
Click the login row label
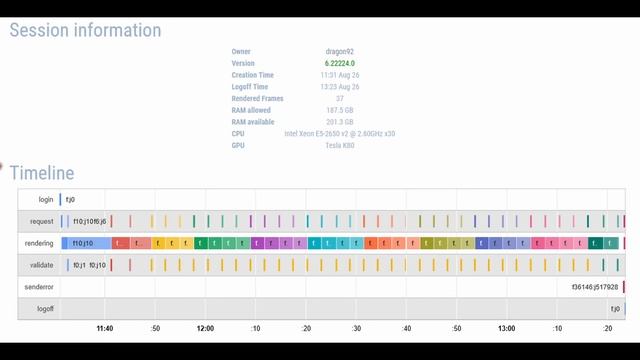tap(46, 200)
